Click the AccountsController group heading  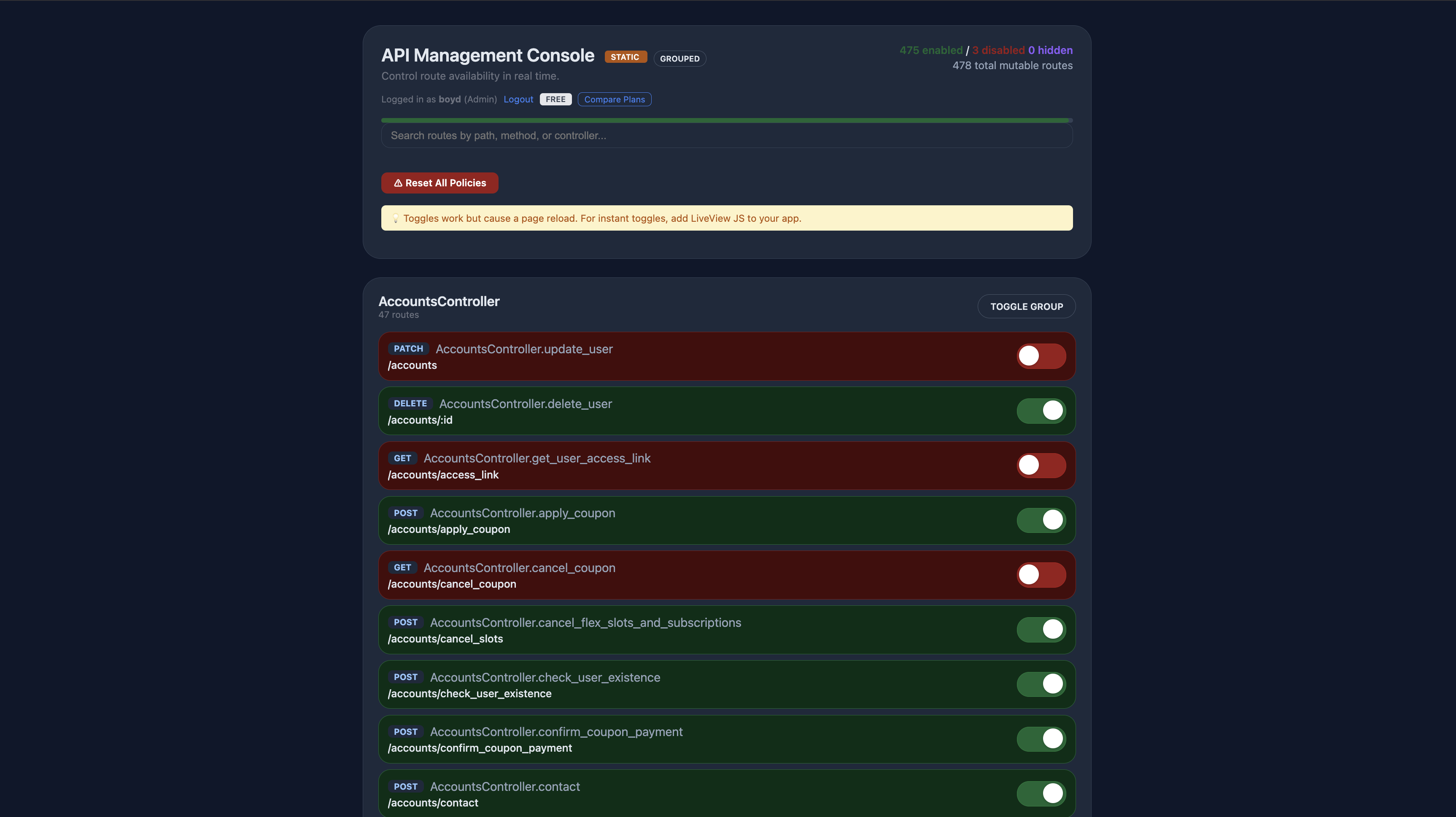pyautogui.click(x=439, y=301)
